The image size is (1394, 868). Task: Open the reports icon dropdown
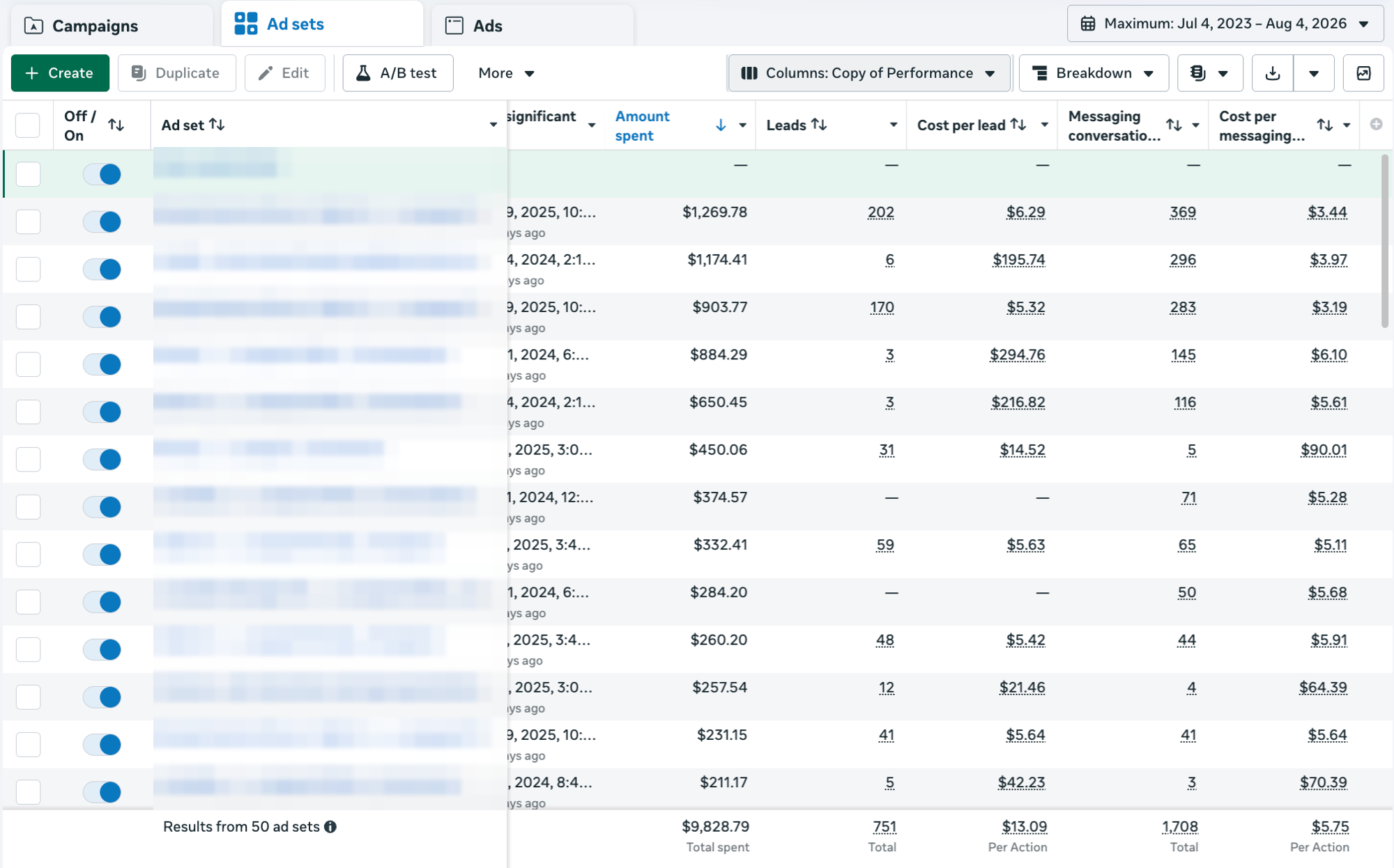click(x=1210, y=73)
